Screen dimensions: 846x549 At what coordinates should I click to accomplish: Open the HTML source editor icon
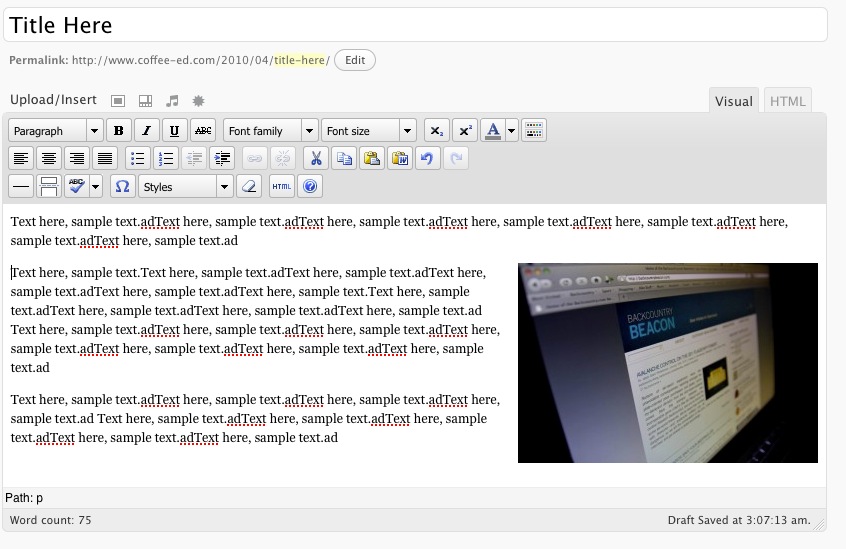pos(282,187)
